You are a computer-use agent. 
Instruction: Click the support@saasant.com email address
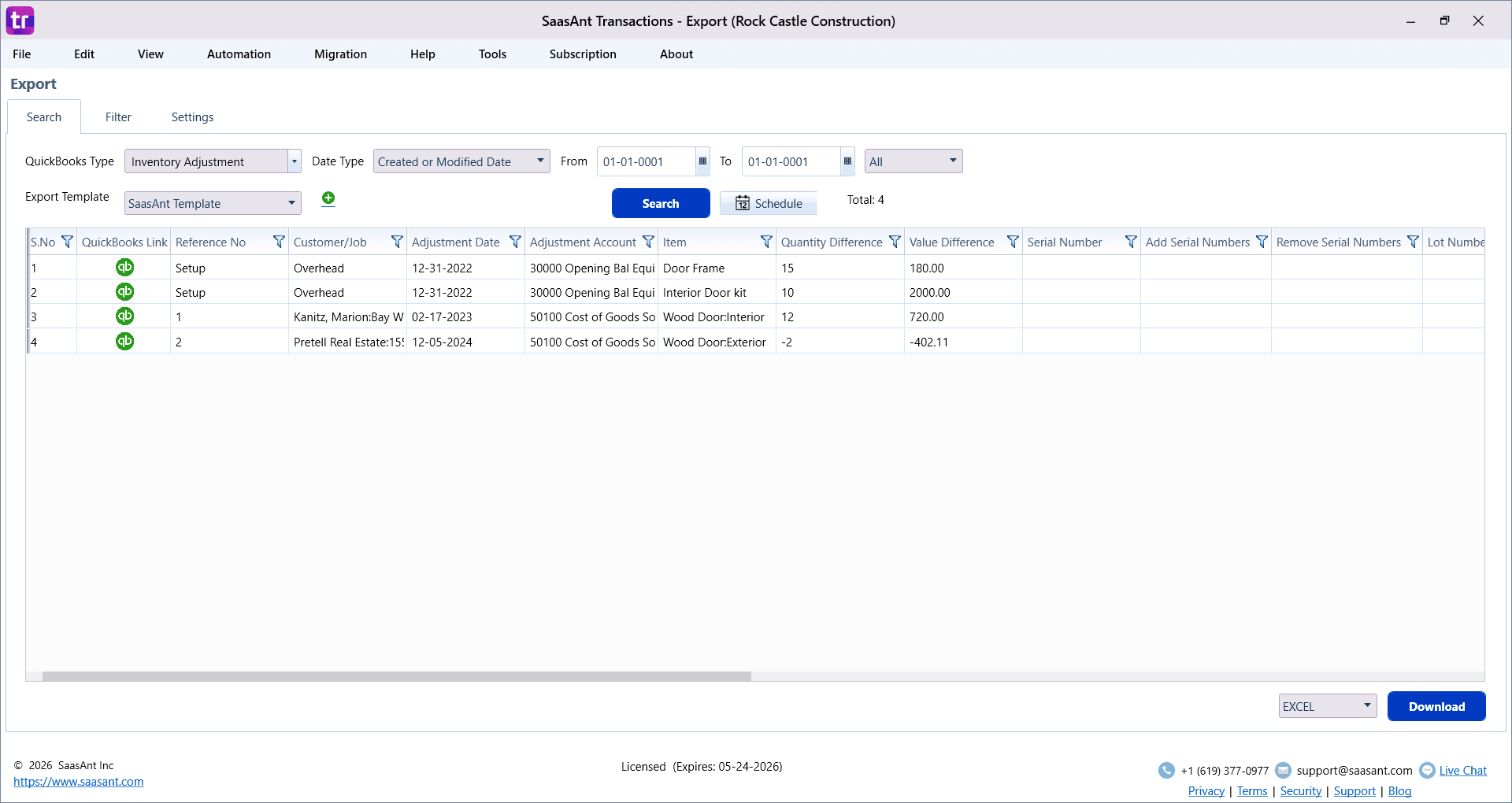pos(1354,771)
